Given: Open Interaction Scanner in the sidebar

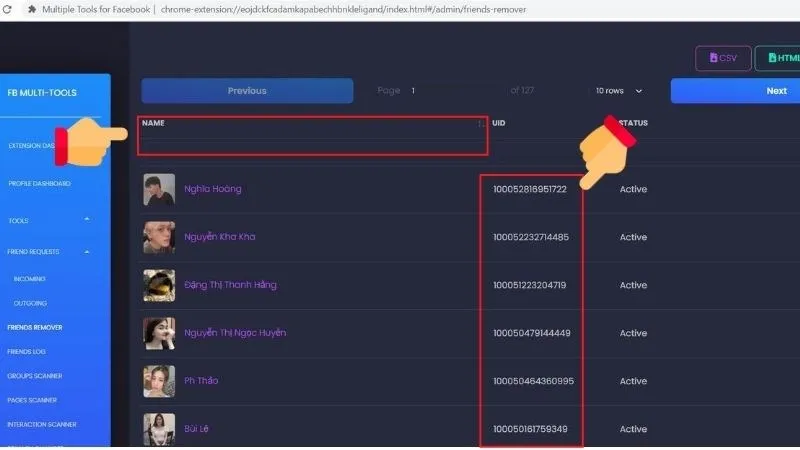Looking at the screenshot, I should 42,424.
